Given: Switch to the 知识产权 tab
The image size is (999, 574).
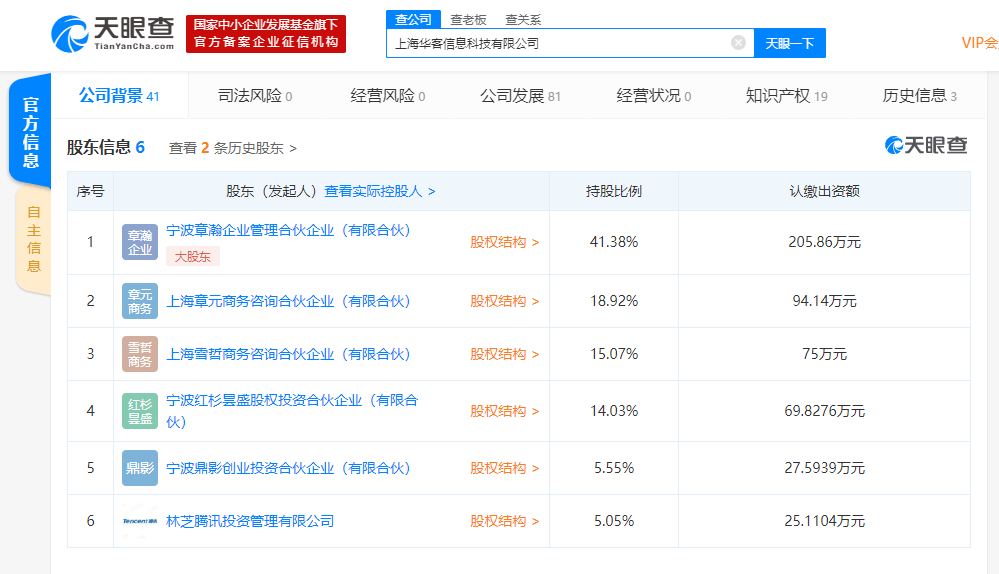Looking at the screenshot, I should tap(786, 96).
